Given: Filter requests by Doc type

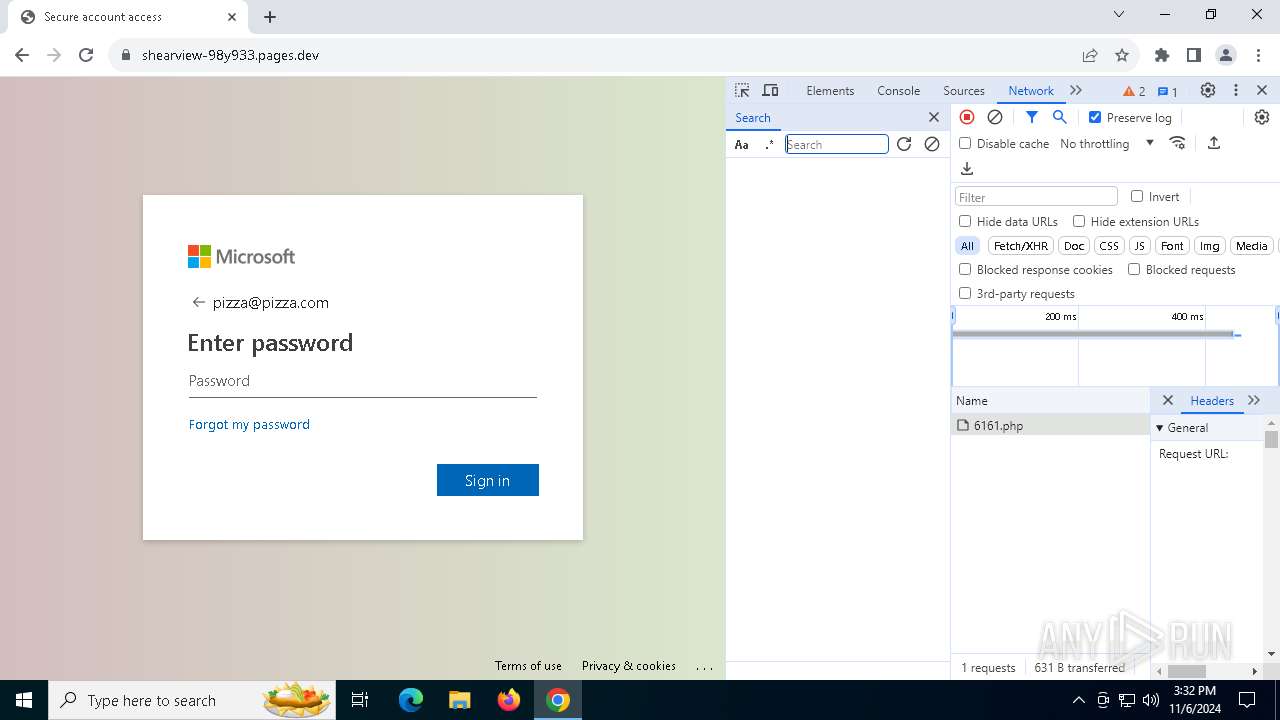Looking at the screenshot, I should (1074, 245).
